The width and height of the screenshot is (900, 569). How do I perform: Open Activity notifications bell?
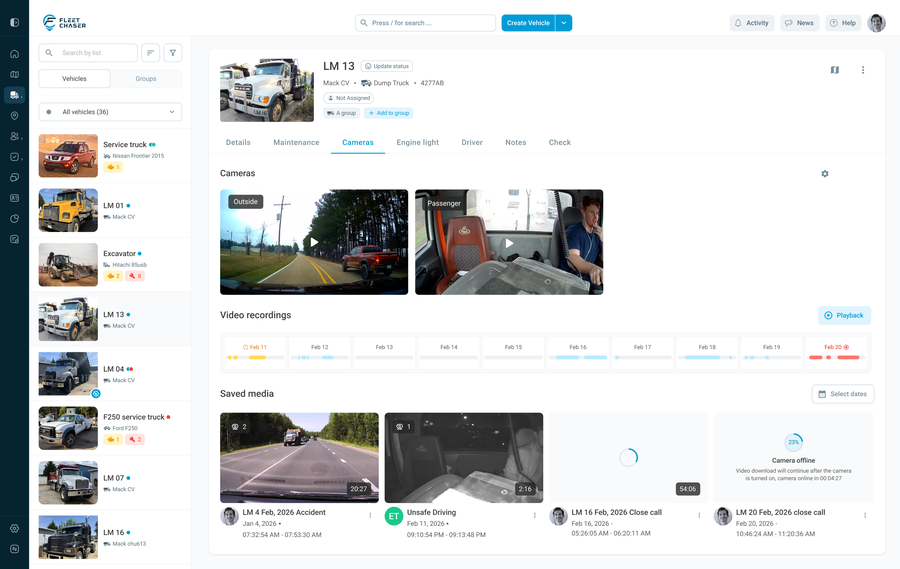click(x=751, y=23)
